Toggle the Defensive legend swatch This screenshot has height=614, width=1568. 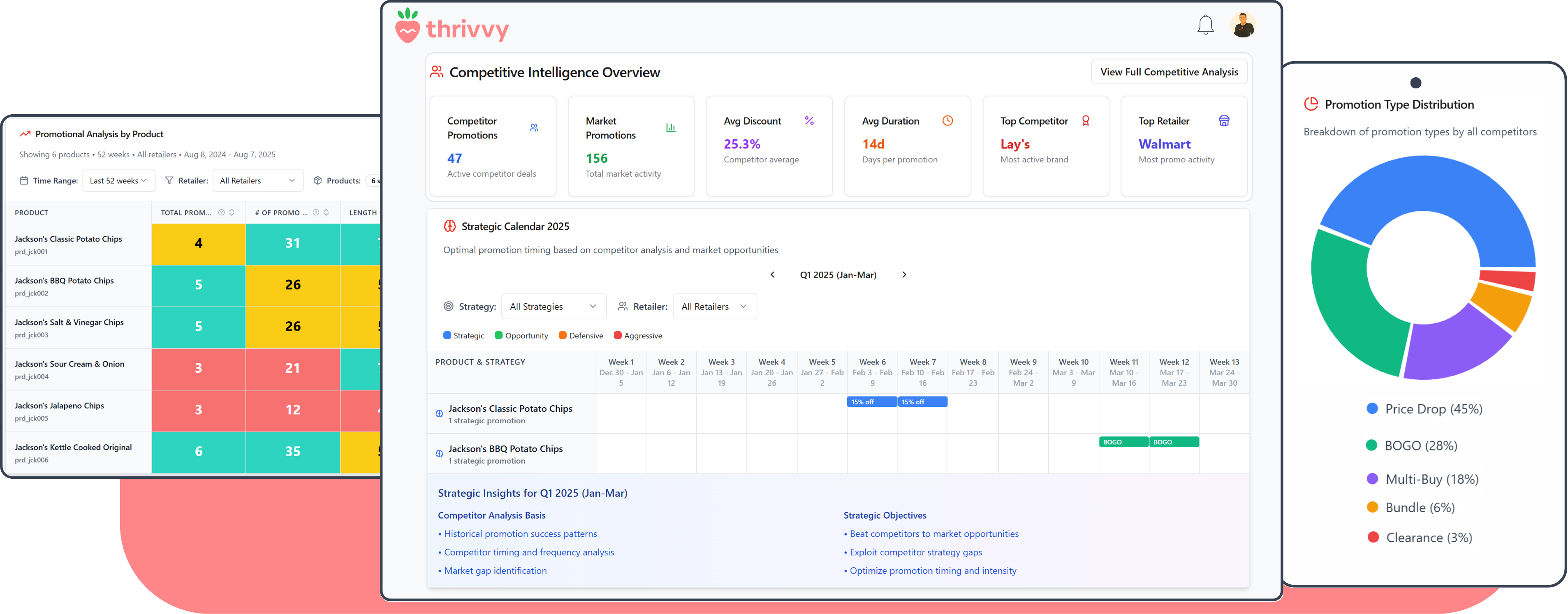click(563, 335)
